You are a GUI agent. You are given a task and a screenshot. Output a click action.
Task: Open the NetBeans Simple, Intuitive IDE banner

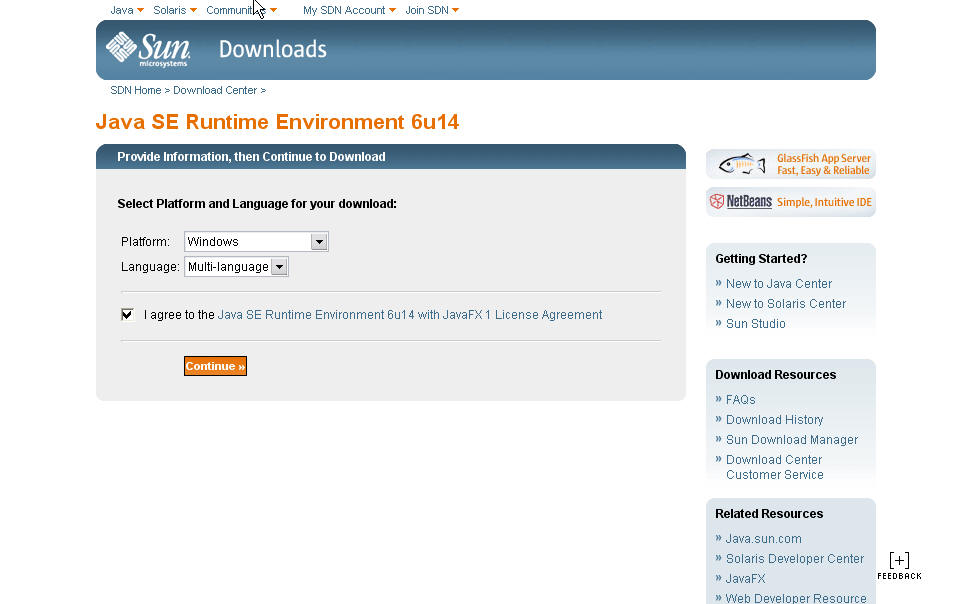pos(790,202)
